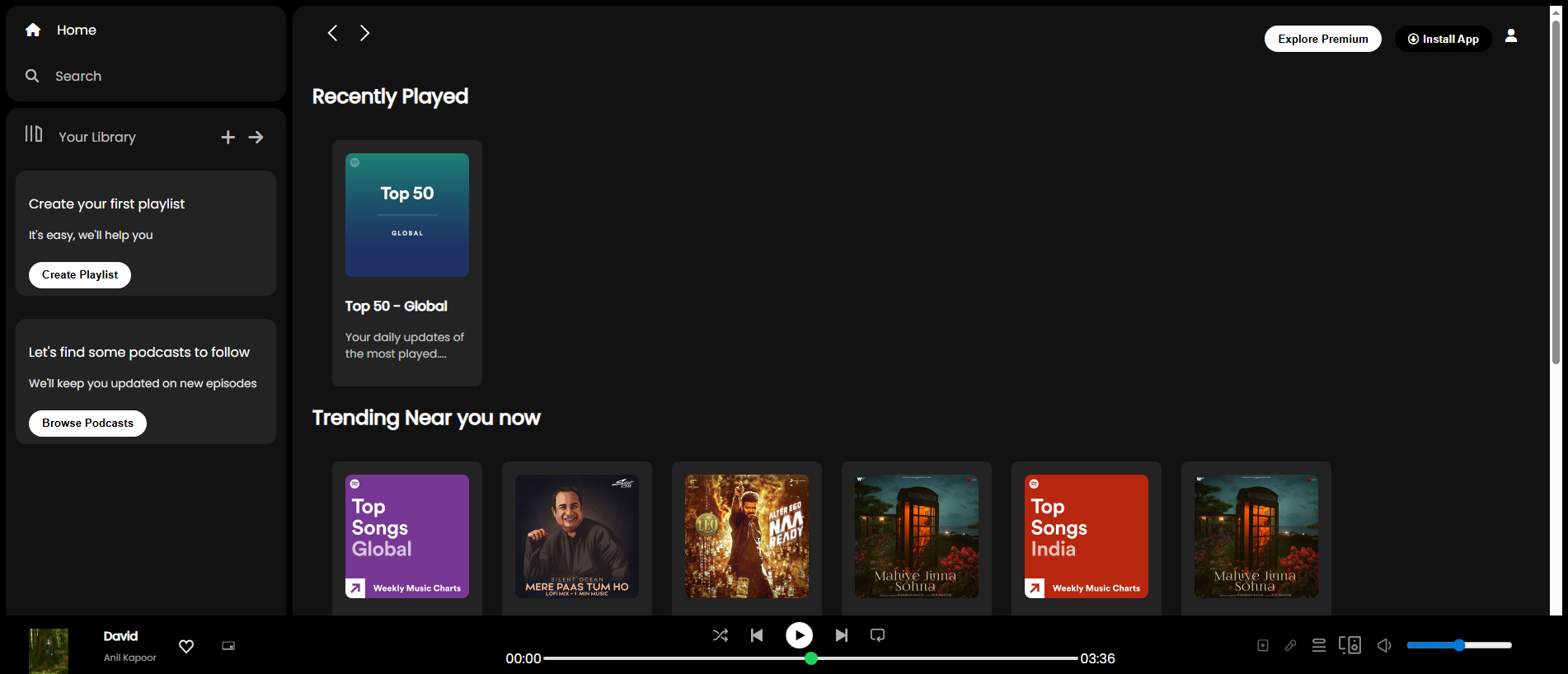Click the "Trending Near you now" heading
The width and height of the screenshot is (1568, 674).
pos(426,418)
